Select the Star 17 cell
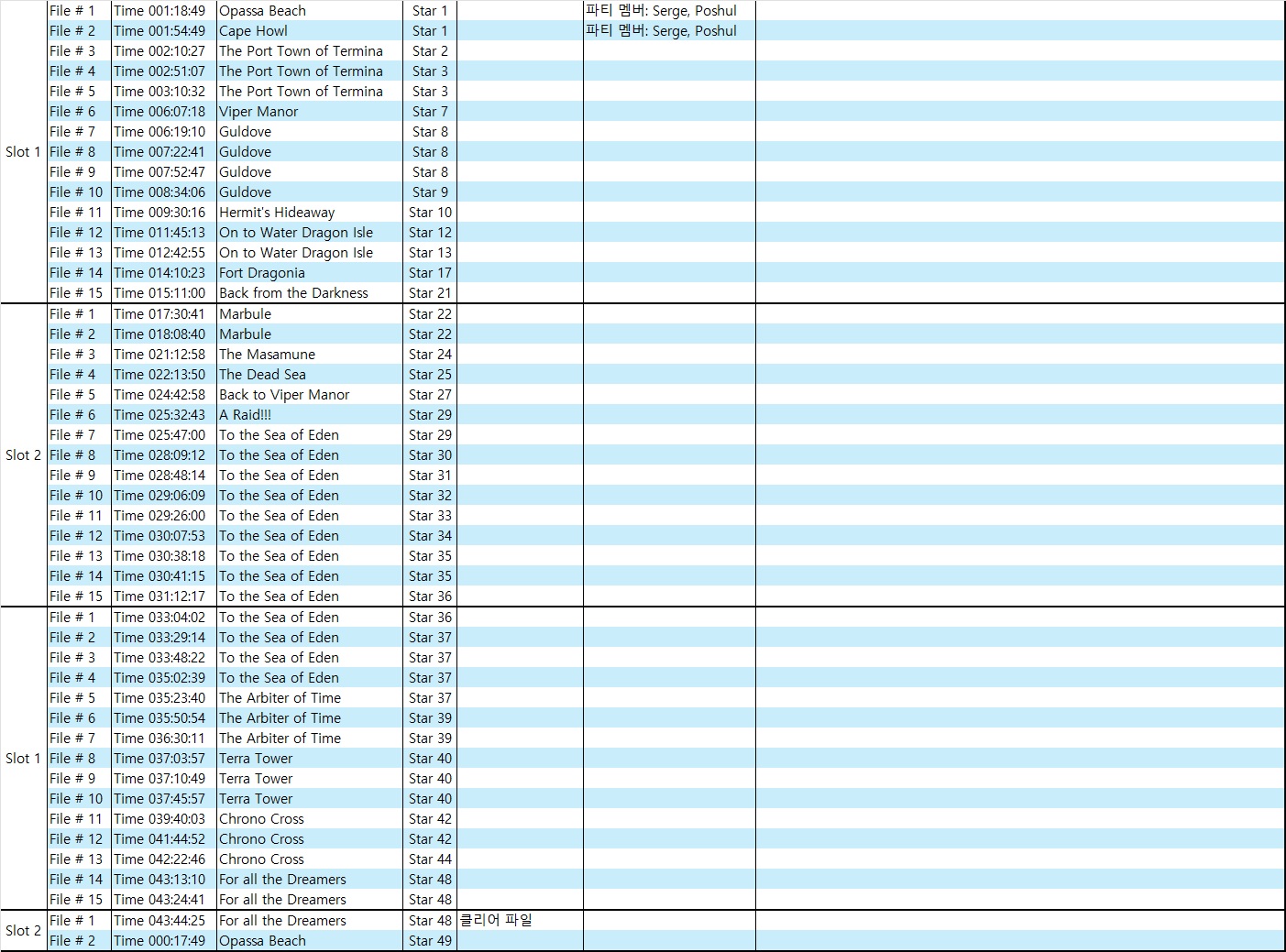 (430, 273)
